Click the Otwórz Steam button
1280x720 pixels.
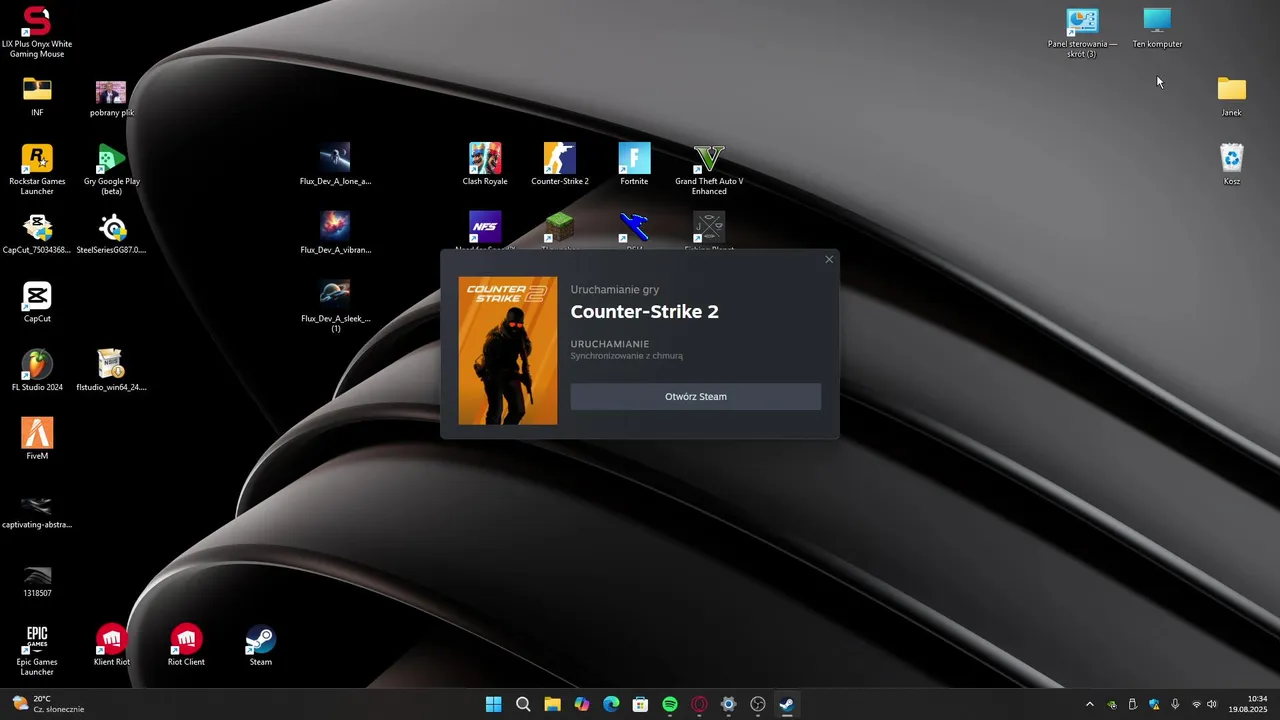point(696,396)
